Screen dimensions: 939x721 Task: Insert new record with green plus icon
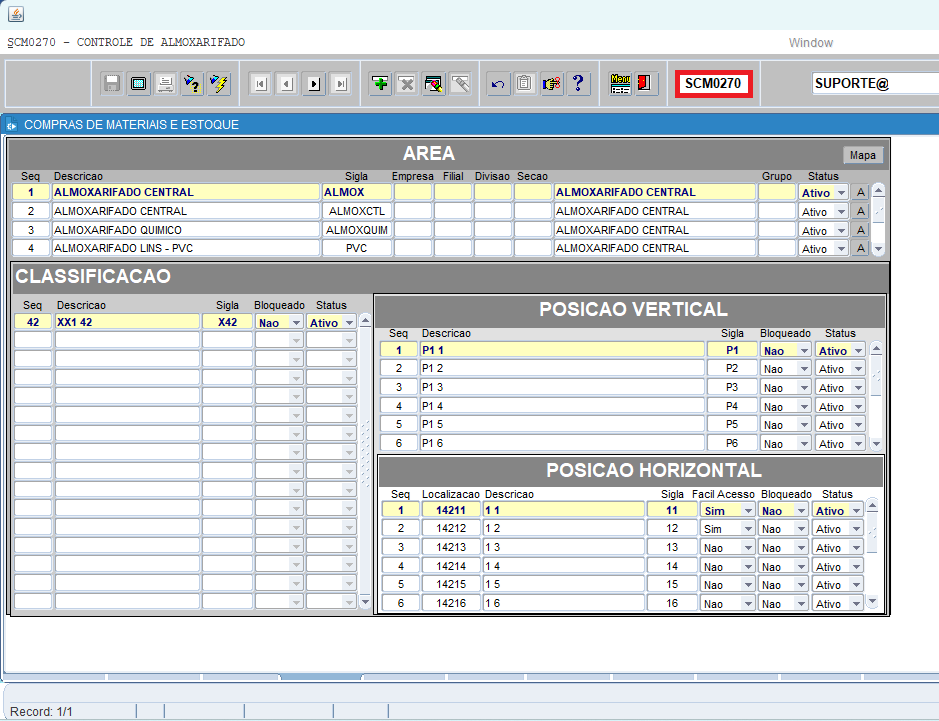point(380,84)
